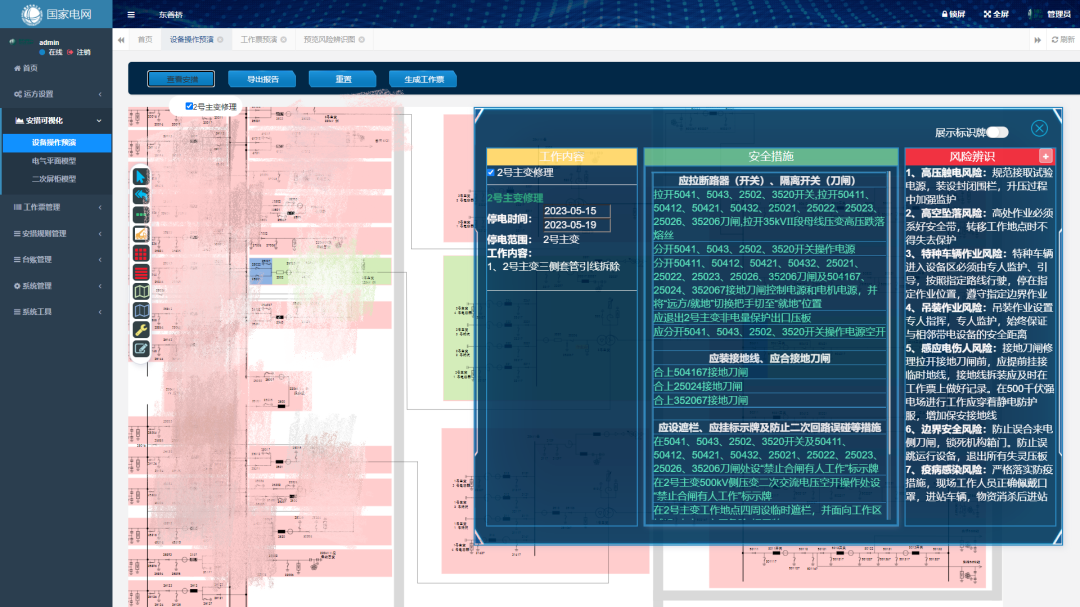The image size is (1080, 607).
Task: Click the double back-arrow undo tool
Action: coord(142,195)
